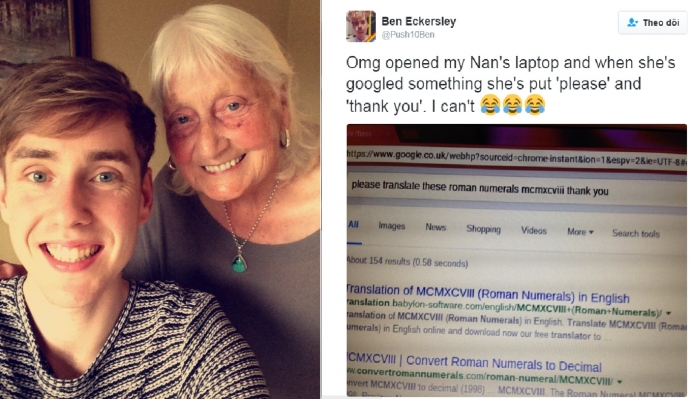Expand the babylon-software result URL arrow
690x399 pixels.
[668, 313]
